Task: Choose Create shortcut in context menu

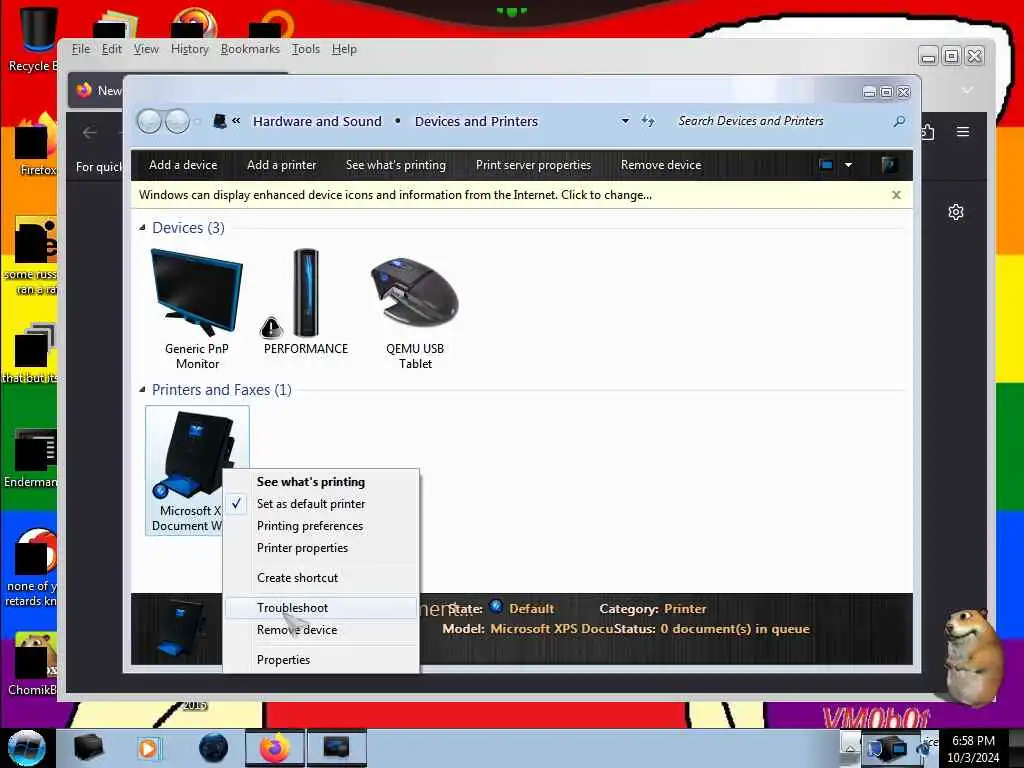Action: pos(321,578)
